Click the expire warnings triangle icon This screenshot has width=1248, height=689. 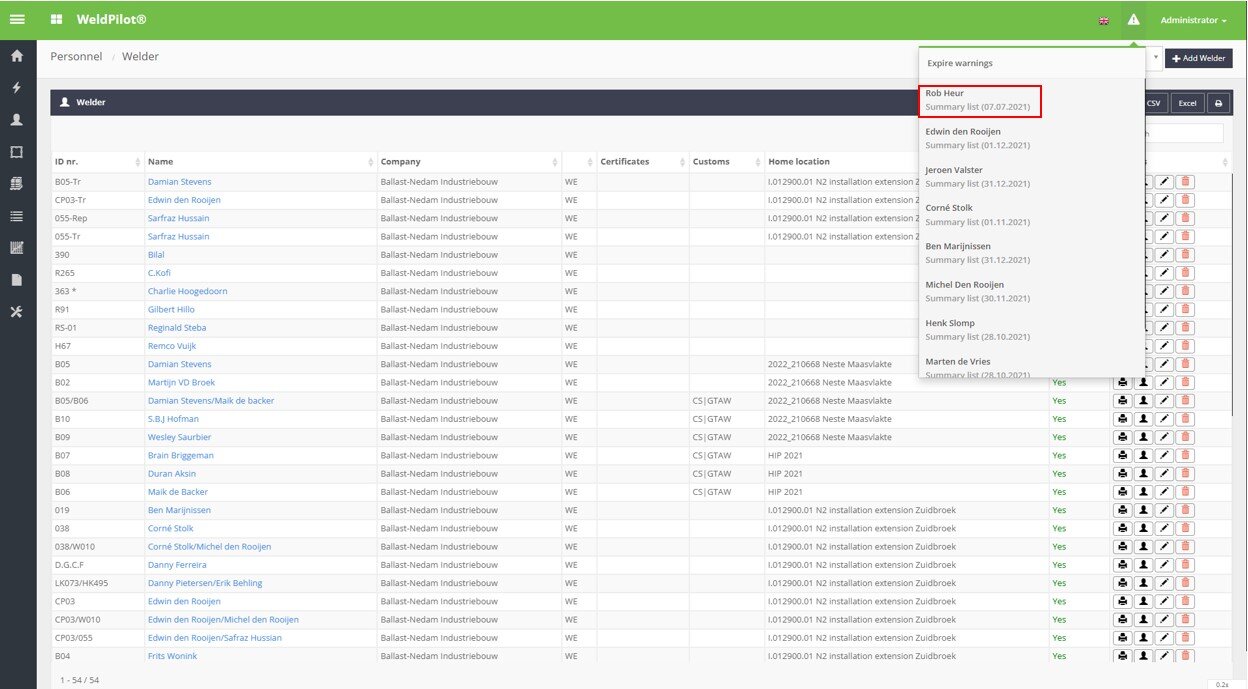tap(1133, 20)
